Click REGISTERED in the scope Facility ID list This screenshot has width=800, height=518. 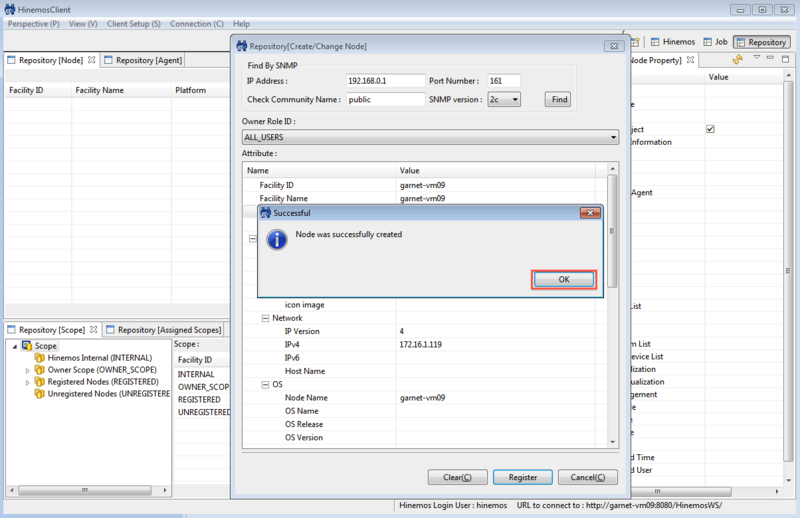(x=199, y=400)
